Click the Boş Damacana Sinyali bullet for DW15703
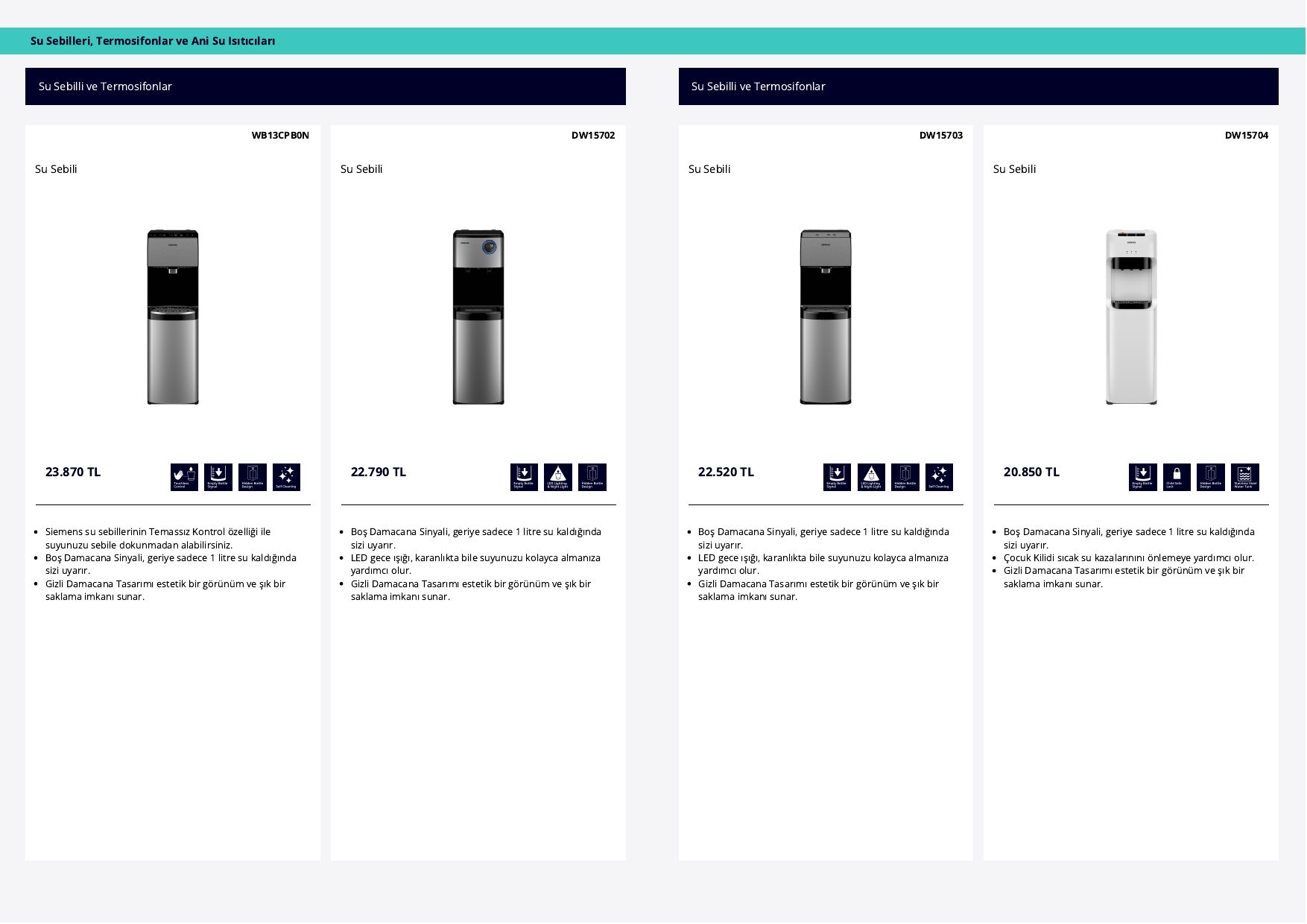This screenshot has width=1307, height=924. coord(823,539)
